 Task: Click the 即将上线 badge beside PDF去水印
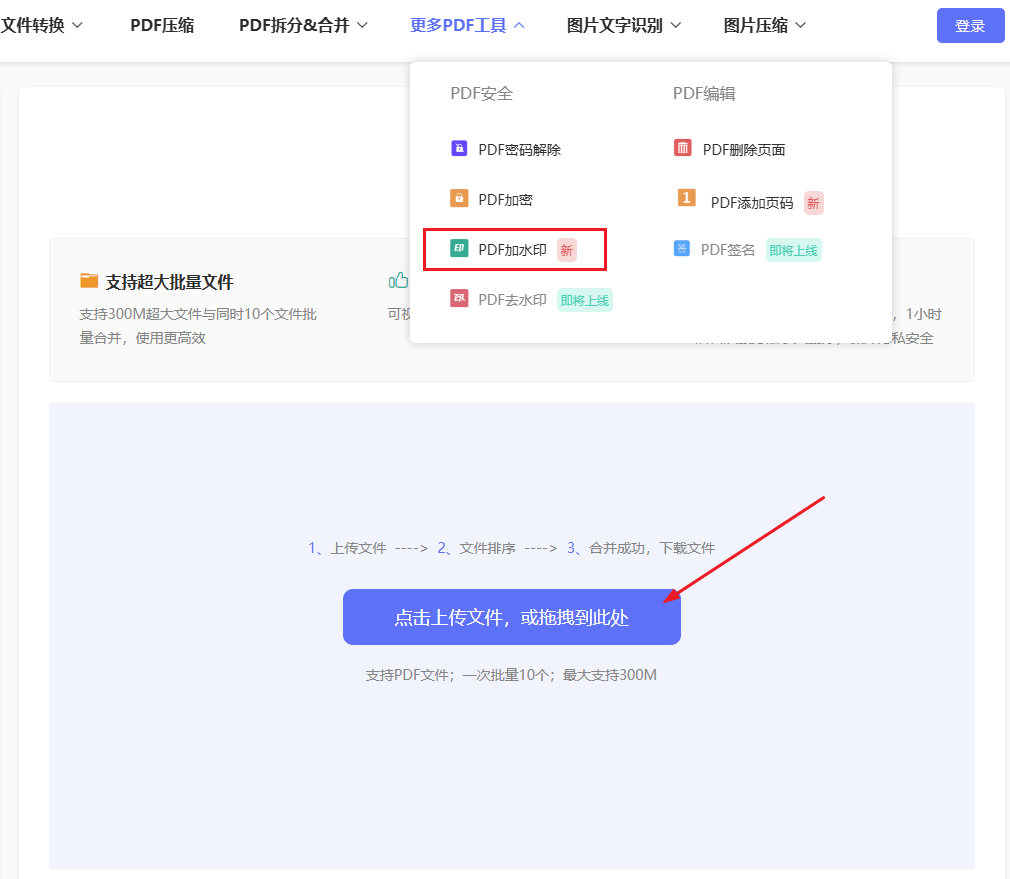pos(584,298)
